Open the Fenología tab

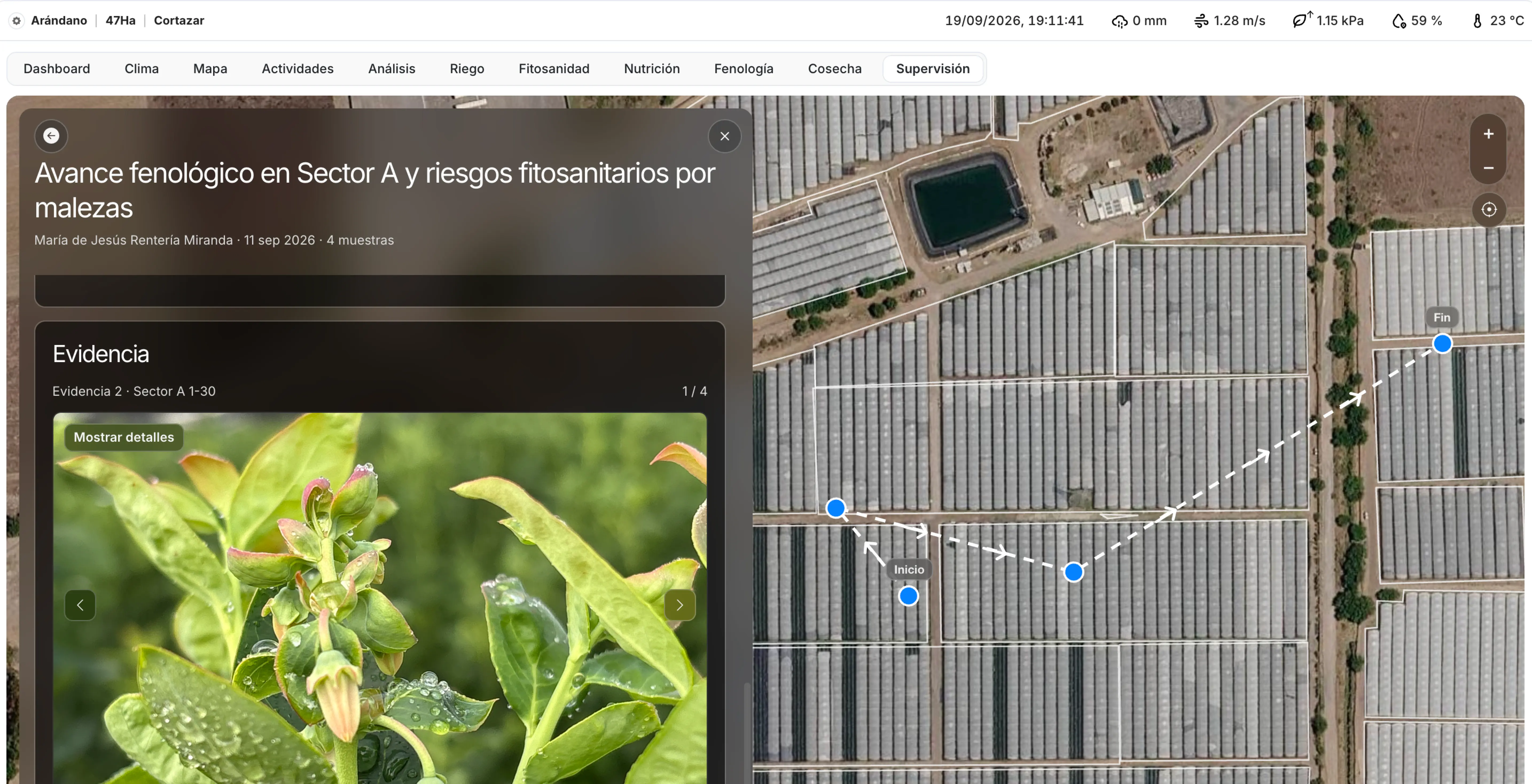(743, 69)
